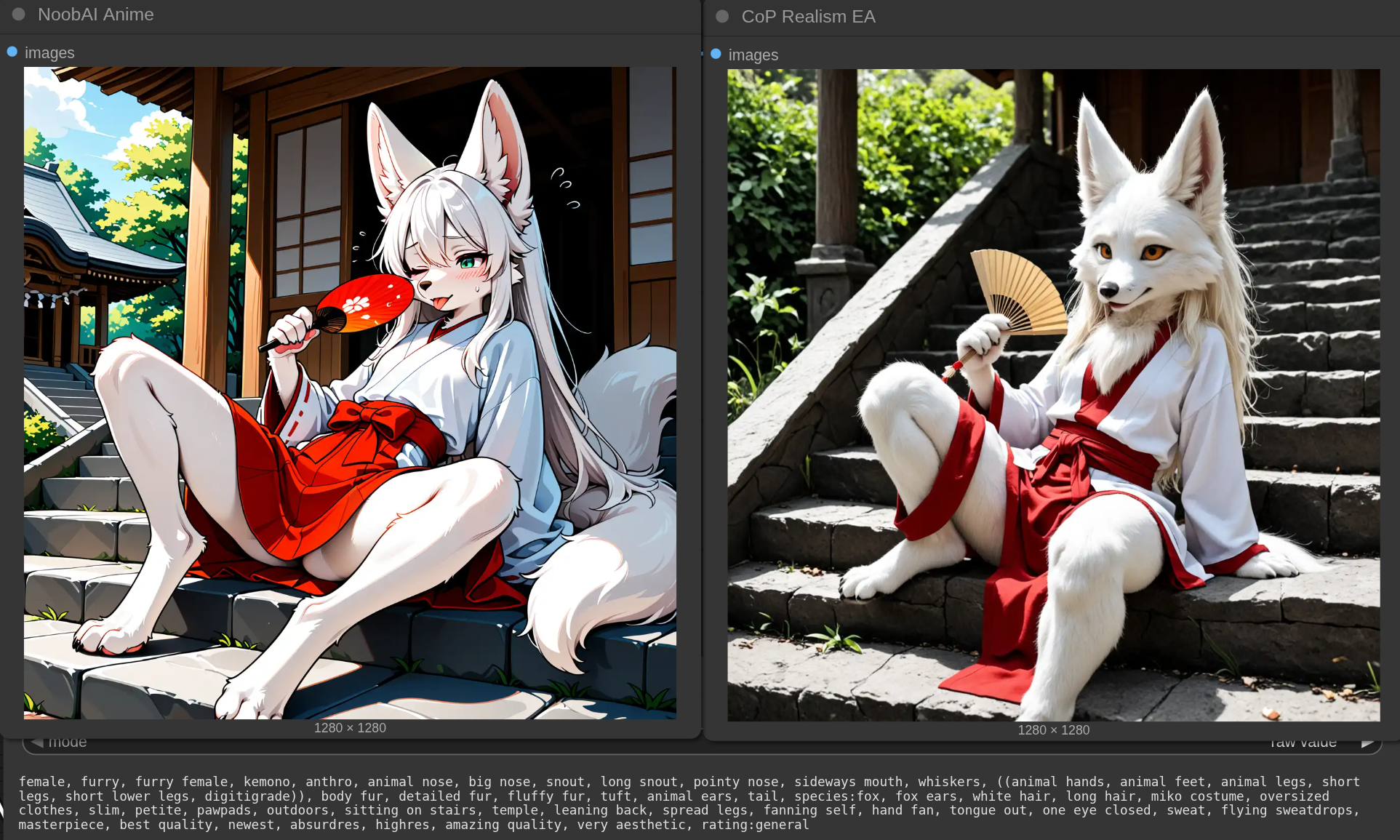Select the NoobAI Anime node title
Screen dimensions: 1400x840
click(95, 15)
